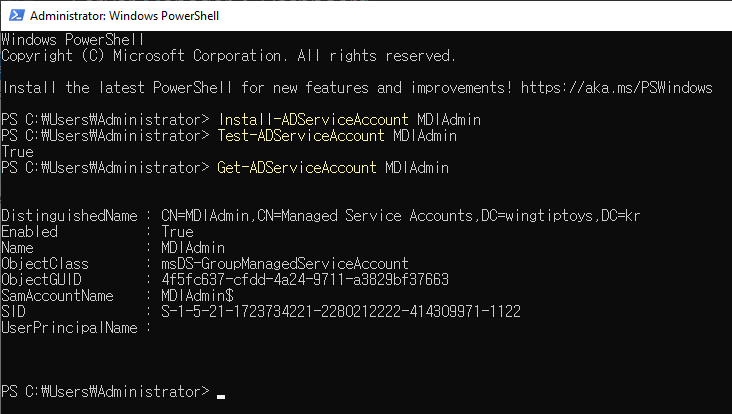732x414 pixels.
Task: Click the msDS-GroupManagedServiceAccount ObjectClass value
Action: tap(285, 264)
